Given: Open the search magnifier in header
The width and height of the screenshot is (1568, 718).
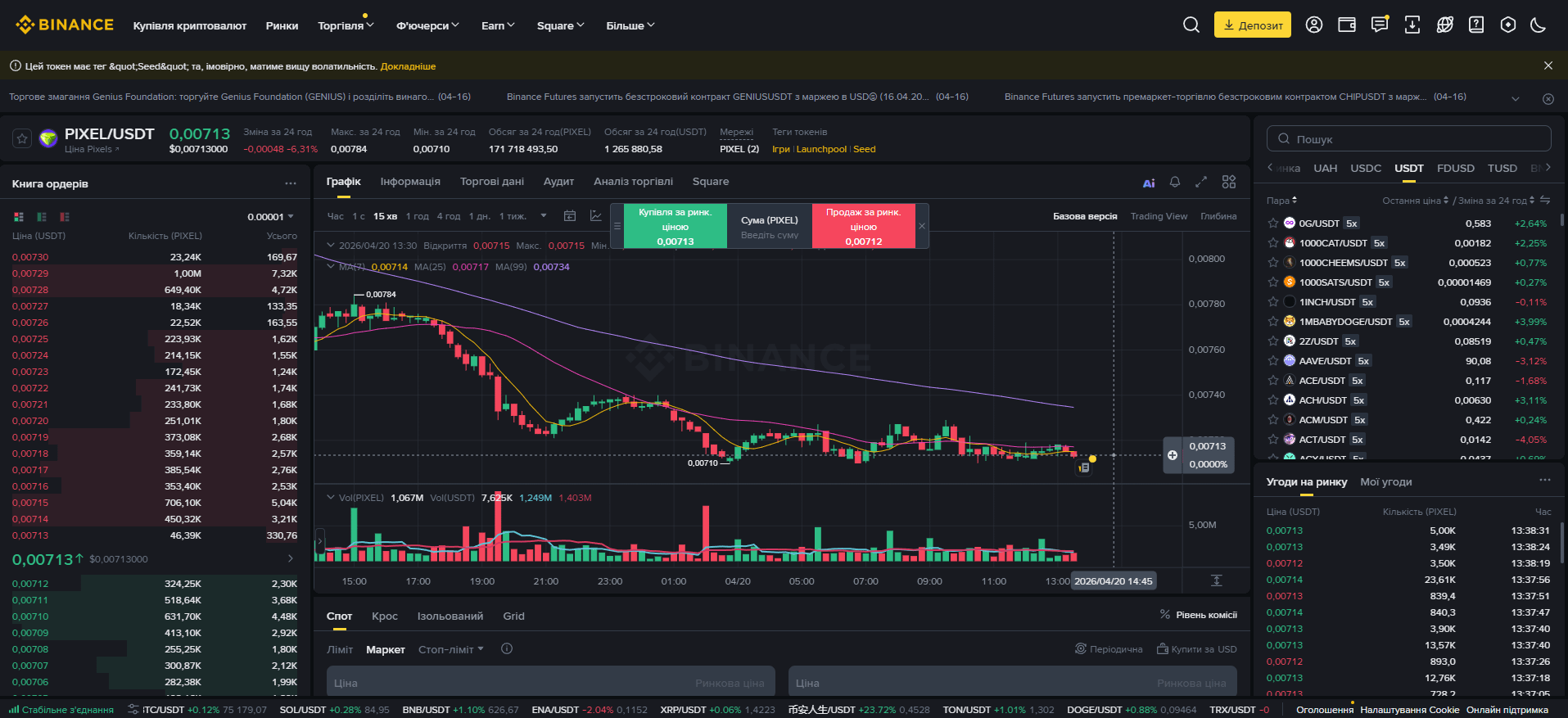Looking at the screenshot, I should pyautogui.click(x=1191, y=25).
